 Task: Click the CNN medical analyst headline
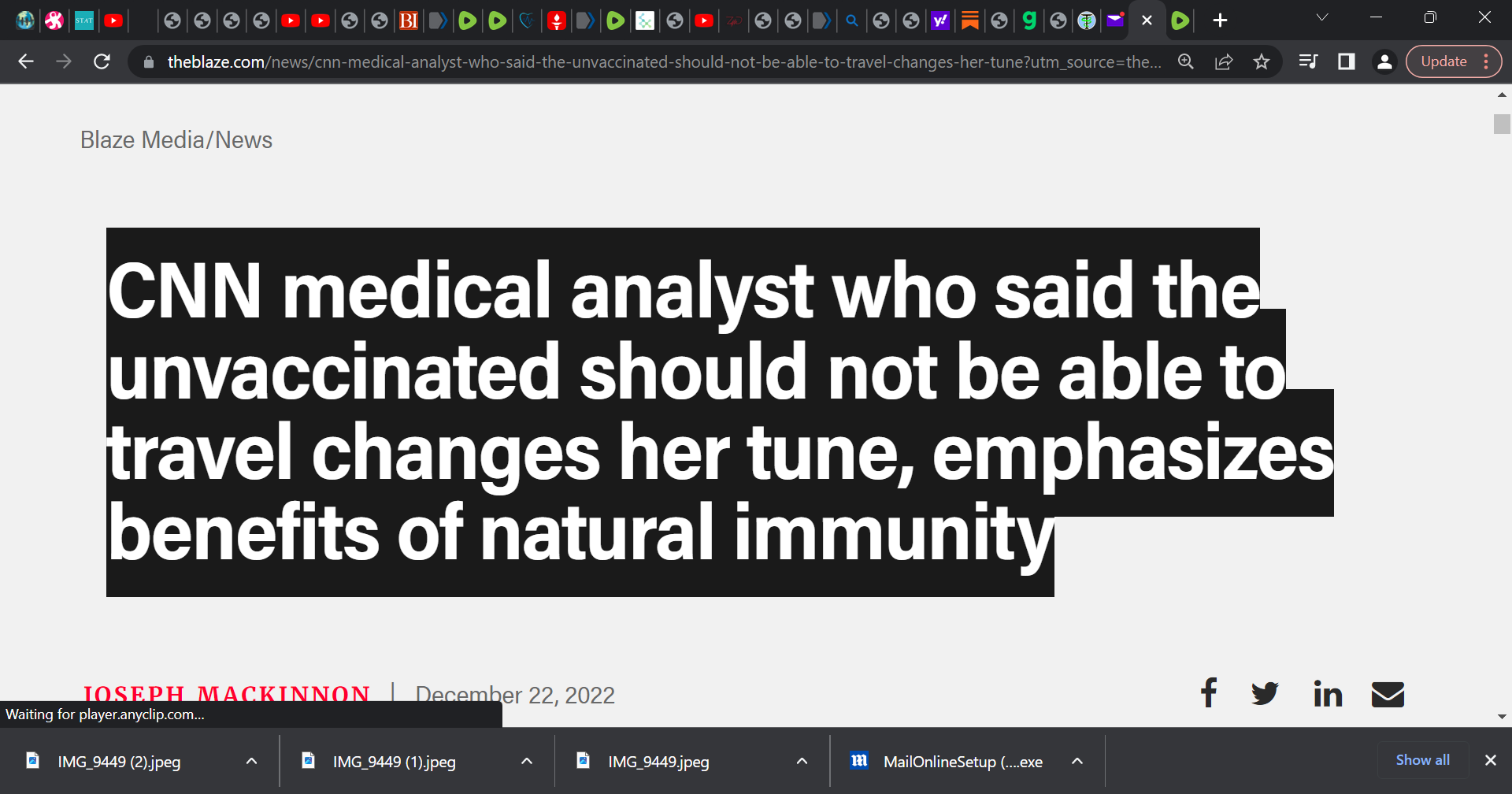(x=720, y=412)
